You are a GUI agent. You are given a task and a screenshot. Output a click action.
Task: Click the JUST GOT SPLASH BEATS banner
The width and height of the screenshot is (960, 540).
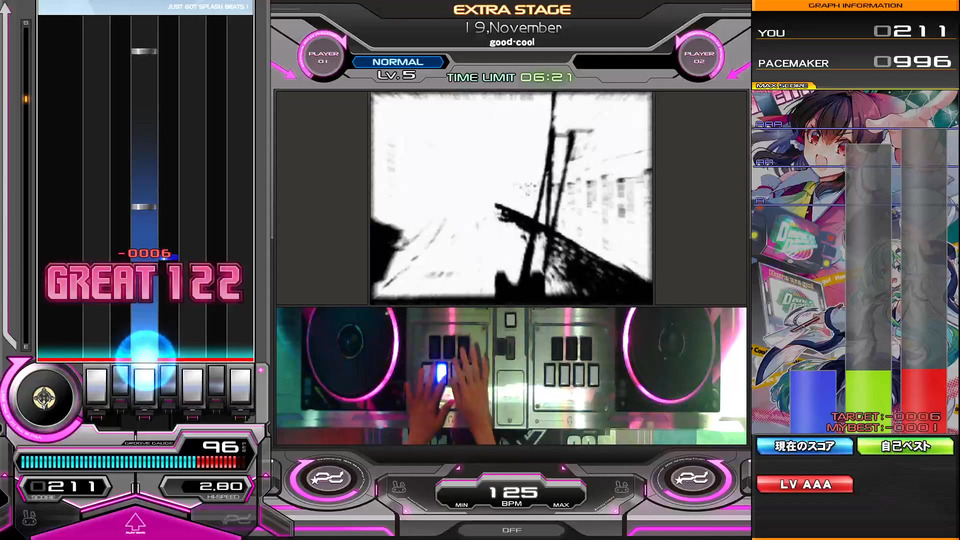[x=208, y=7]
